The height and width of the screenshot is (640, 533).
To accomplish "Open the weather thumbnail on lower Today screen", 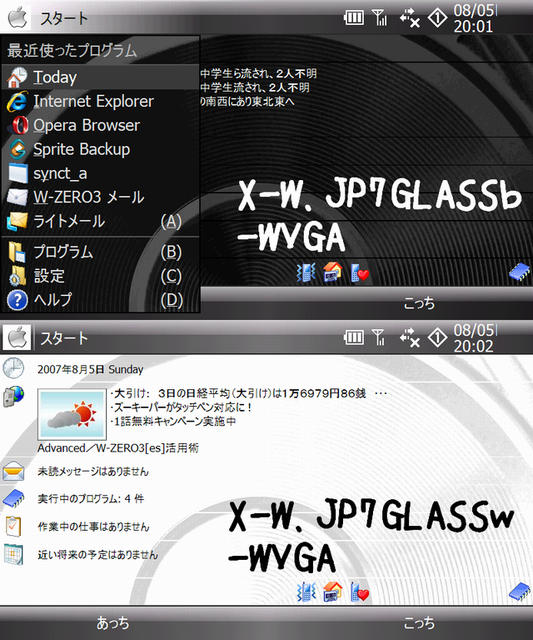I will coord(72,414).
